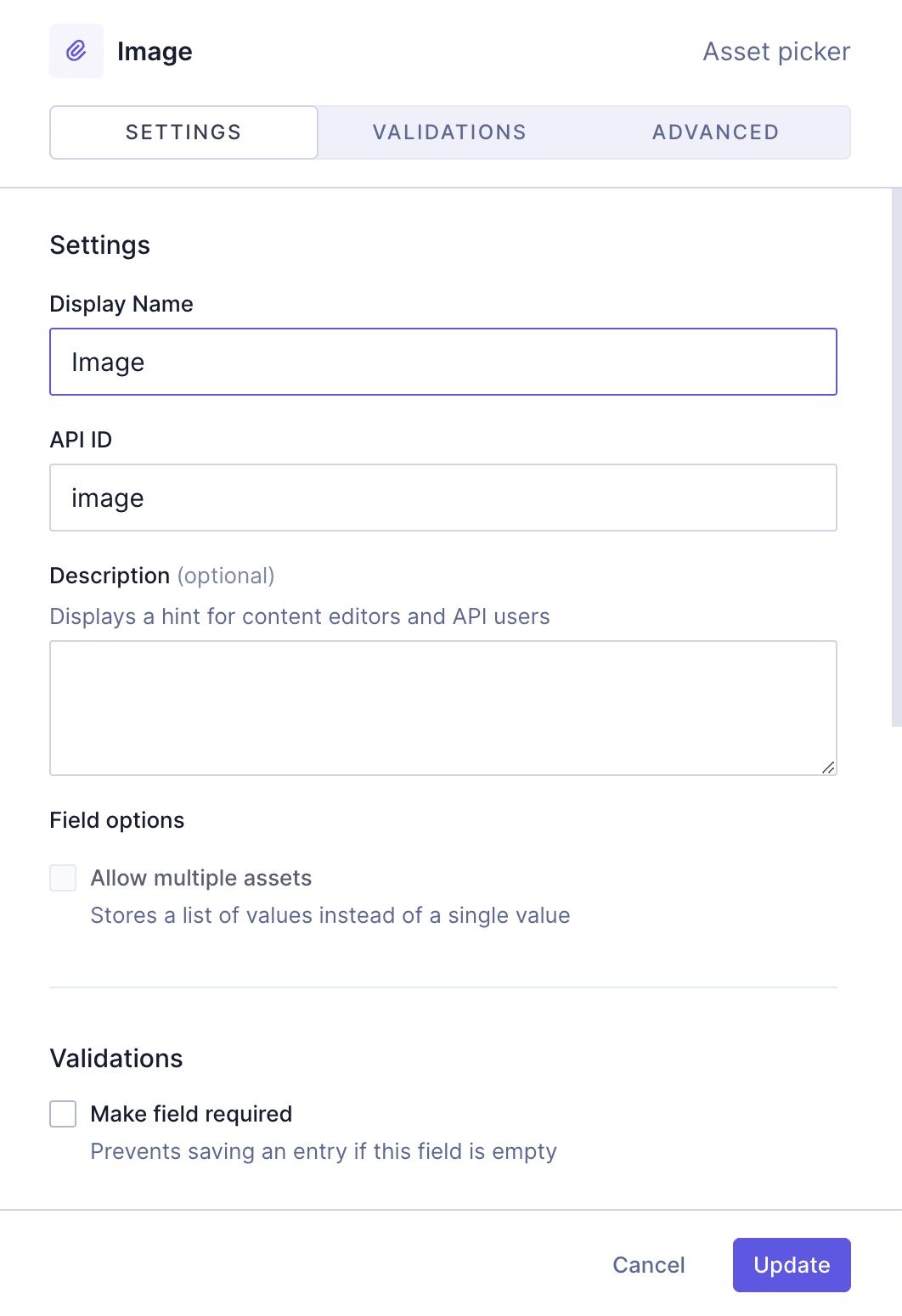Go to the Advanced tab
The image size is (902, 1316).
coord(715,132)
